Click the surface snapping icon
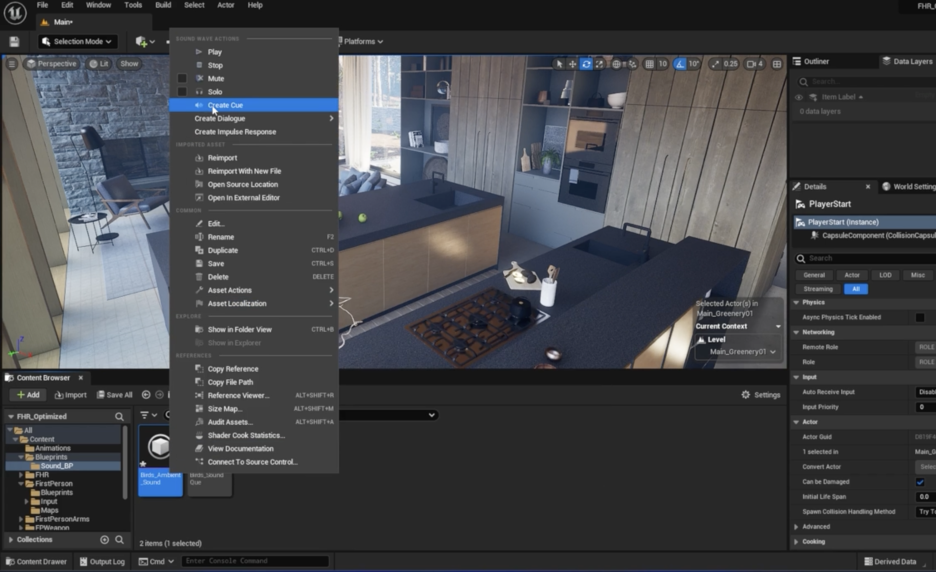Image resolution: width=936 pixels, height=572 pixels. pos(632,63)
